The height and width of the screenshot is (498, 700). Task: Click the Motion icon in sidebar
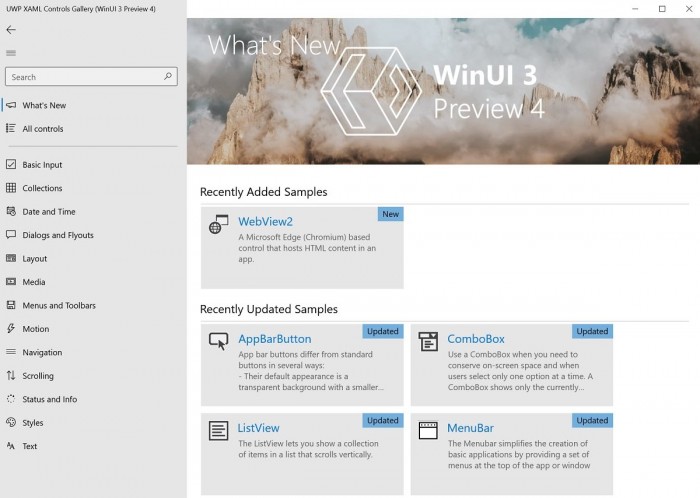click(11, 329)
